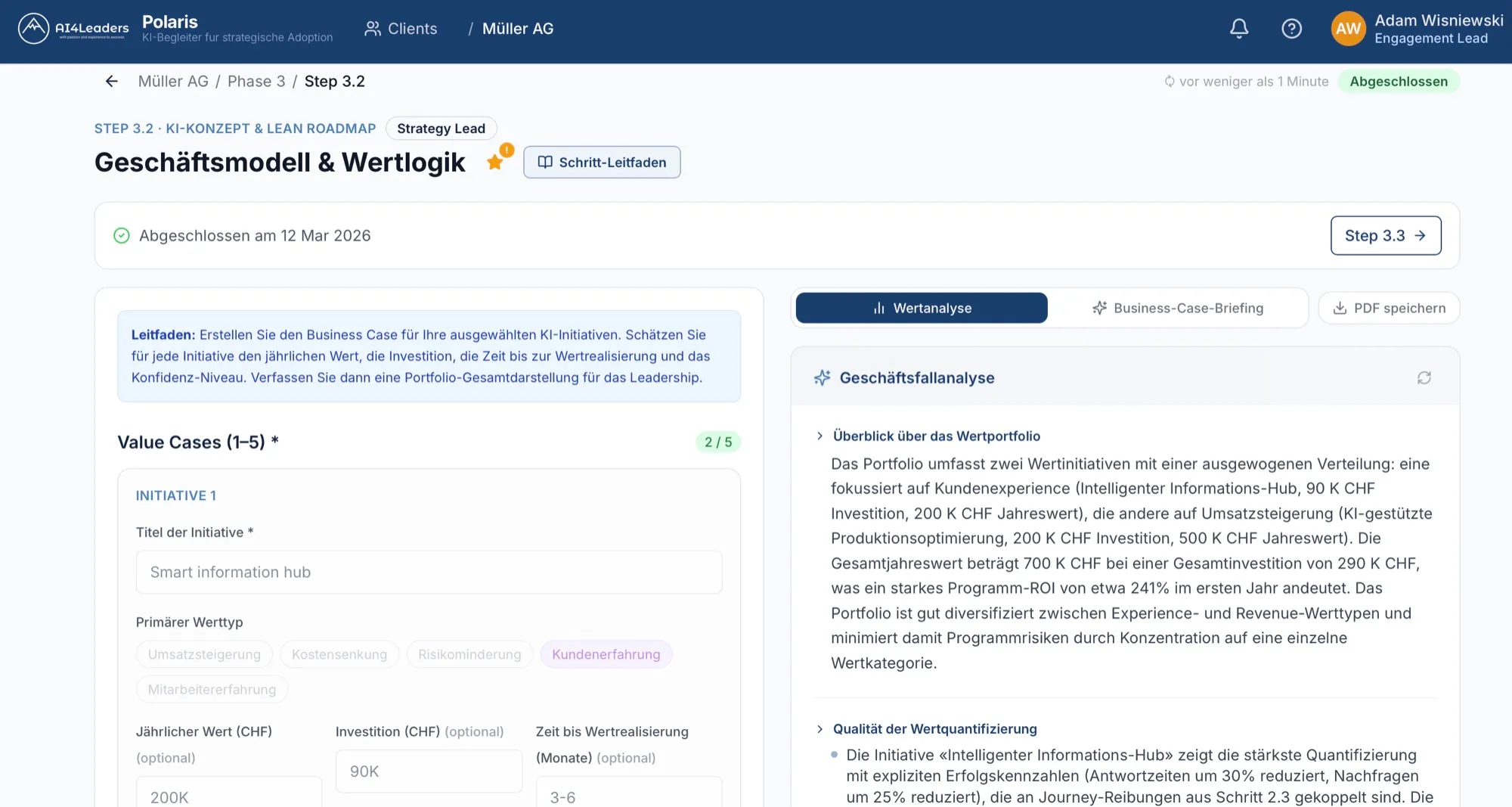Click the INITIATIVE 1 heading

pyautogui.click(x=176, y=495)
